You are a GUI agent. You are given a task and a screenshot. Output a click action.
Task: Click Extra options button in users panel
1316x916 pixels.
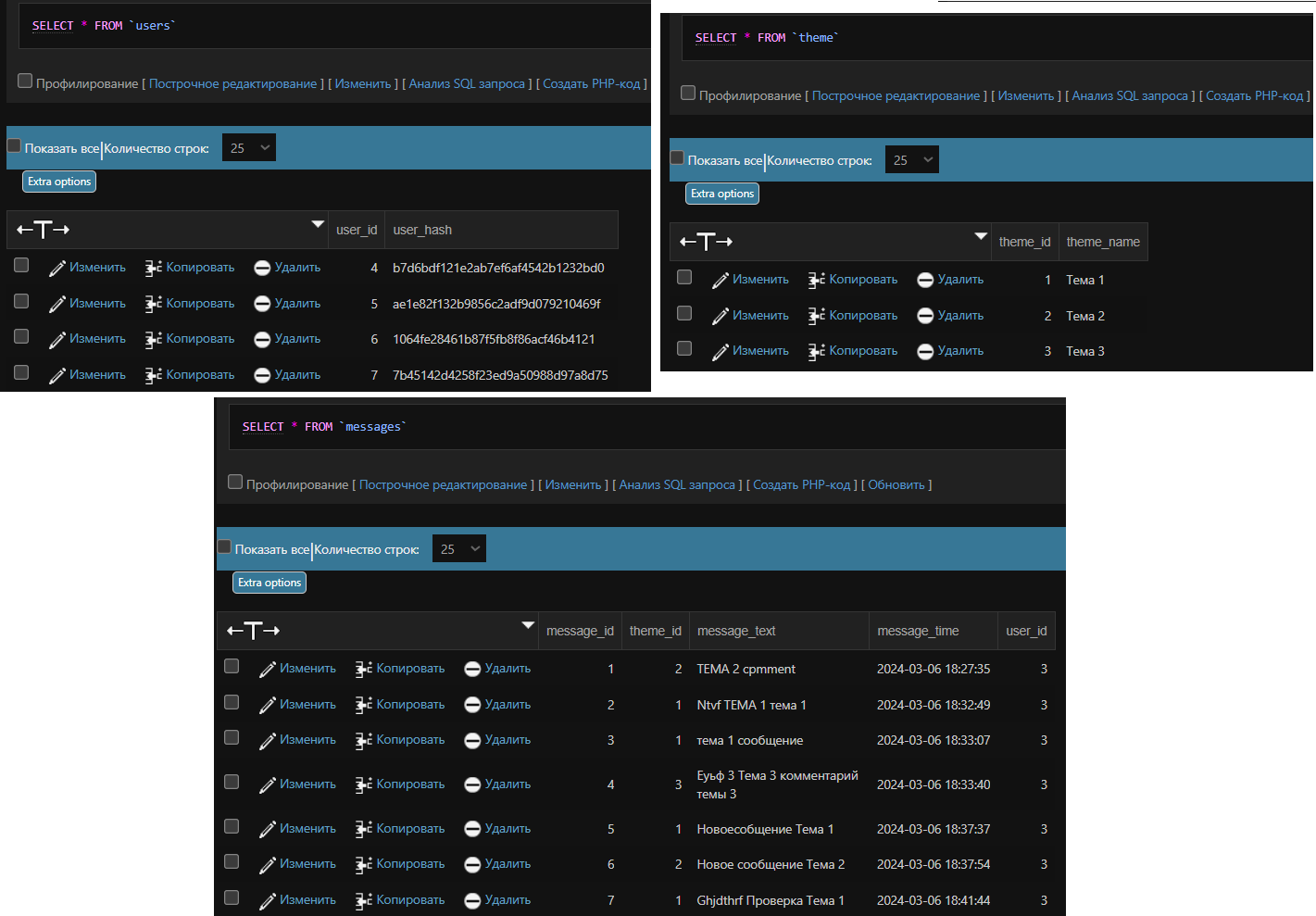click(59, 182)
